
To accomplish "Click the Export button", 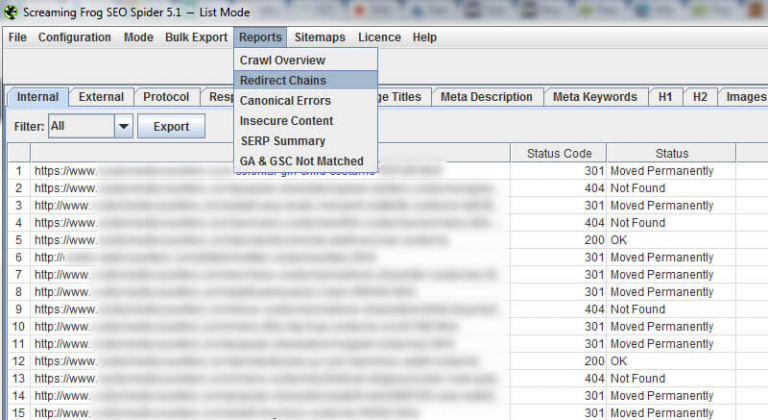I will tap(171, 126).
